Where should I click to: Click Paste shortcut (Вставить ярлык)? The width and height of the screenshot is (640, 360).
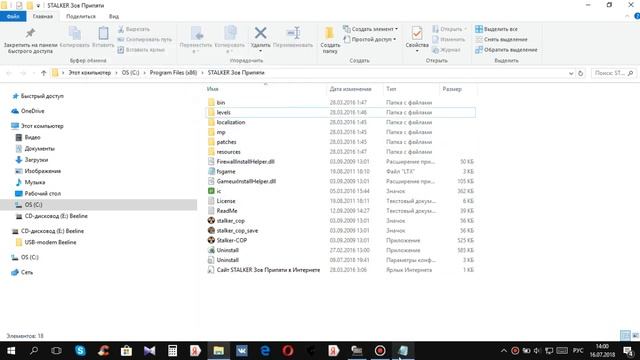(141, 50)
